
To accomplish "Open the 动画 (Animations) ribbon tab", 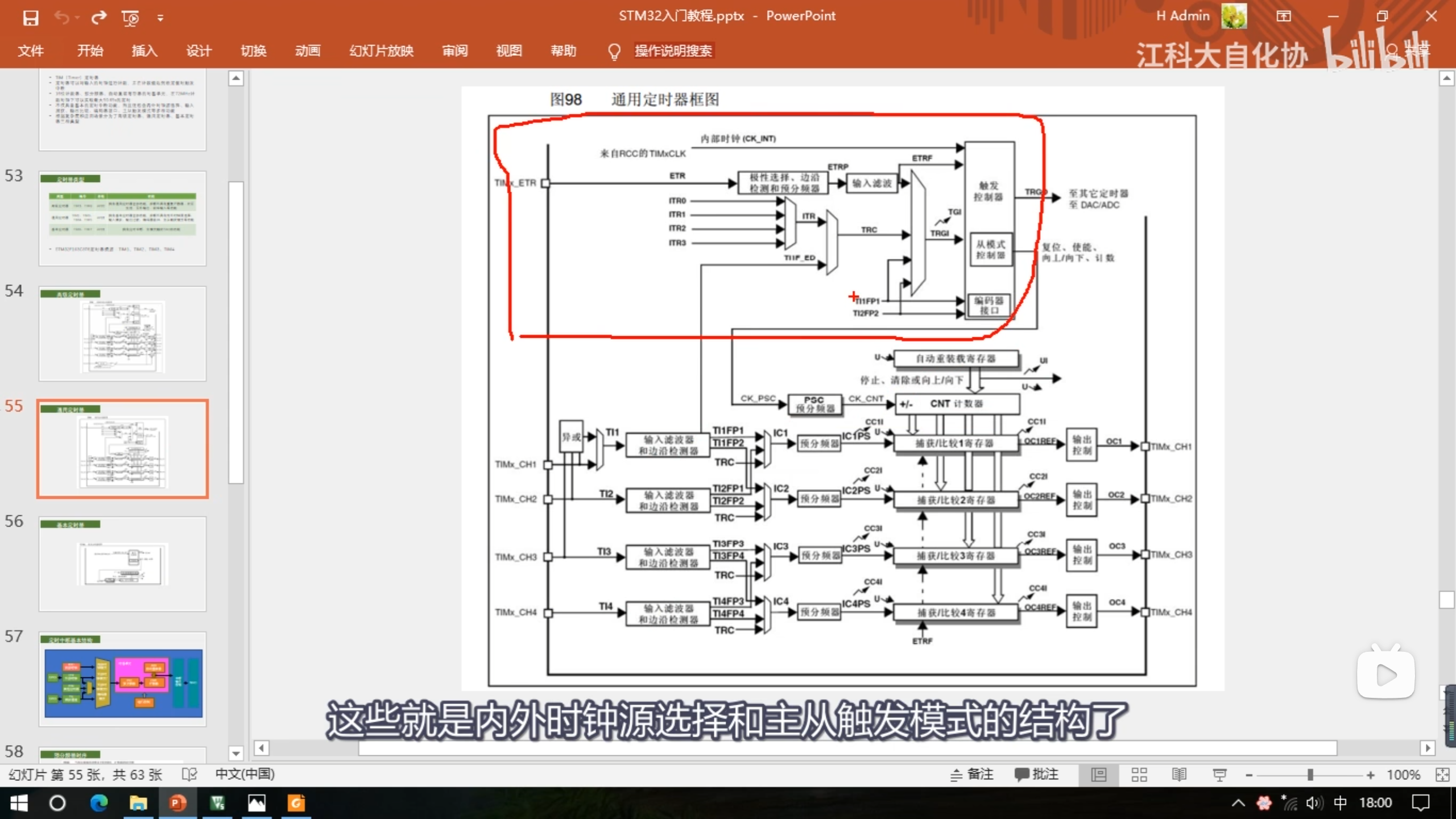I will pyautogui.click(x=308, y=51).
